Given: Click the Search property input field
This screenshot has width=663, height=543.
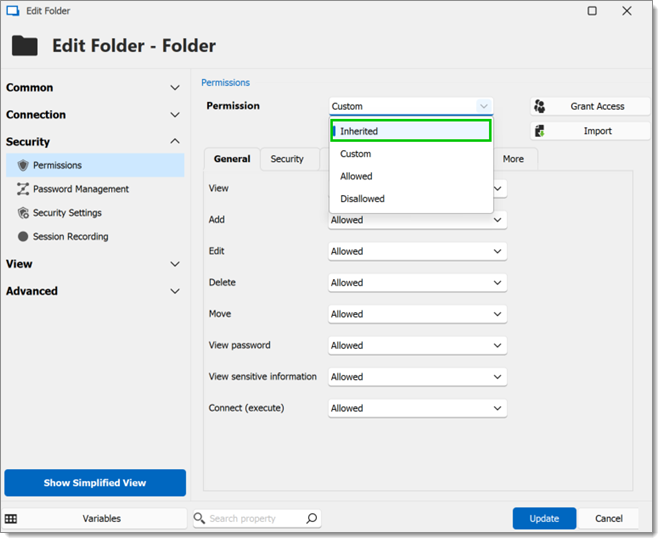Looking at the screenshot, I should [256, 518].
